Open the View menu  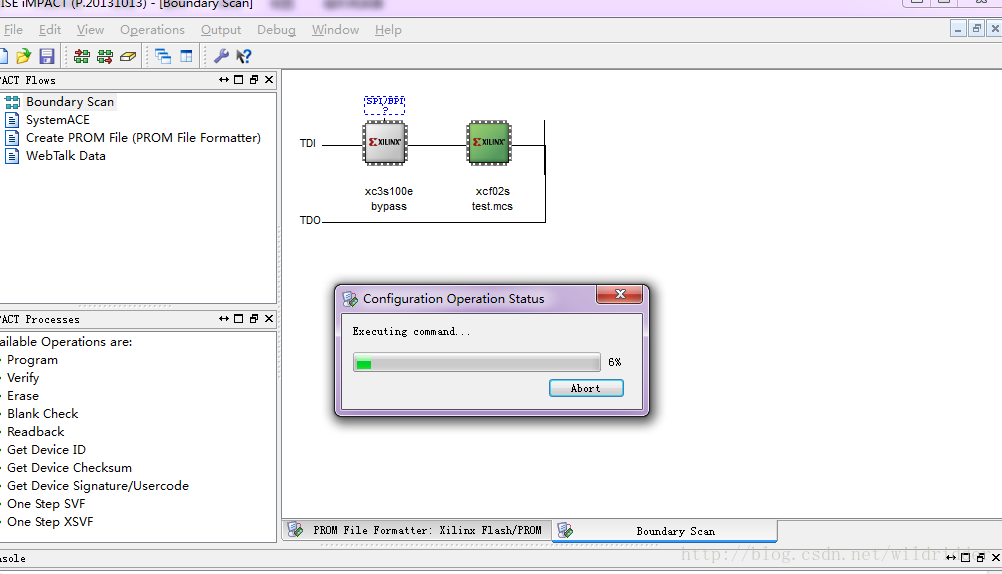click(x=90, y=30)
